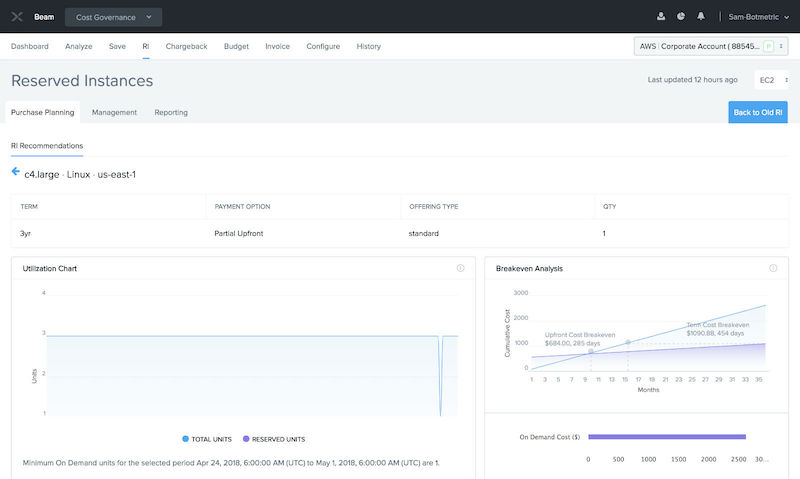The width and height of the screenshot is (800, 479).
Task: Open the Save menu item
Action: tap(117, 46)
